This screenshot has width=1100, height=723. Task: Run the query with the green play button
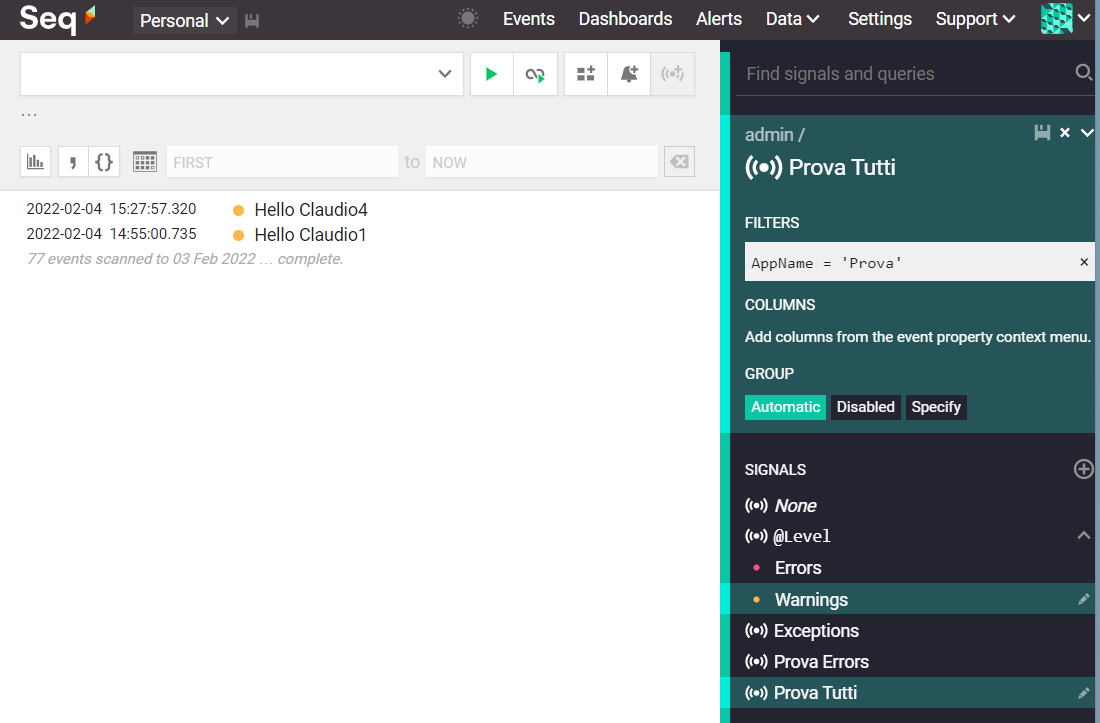[491, 74]
